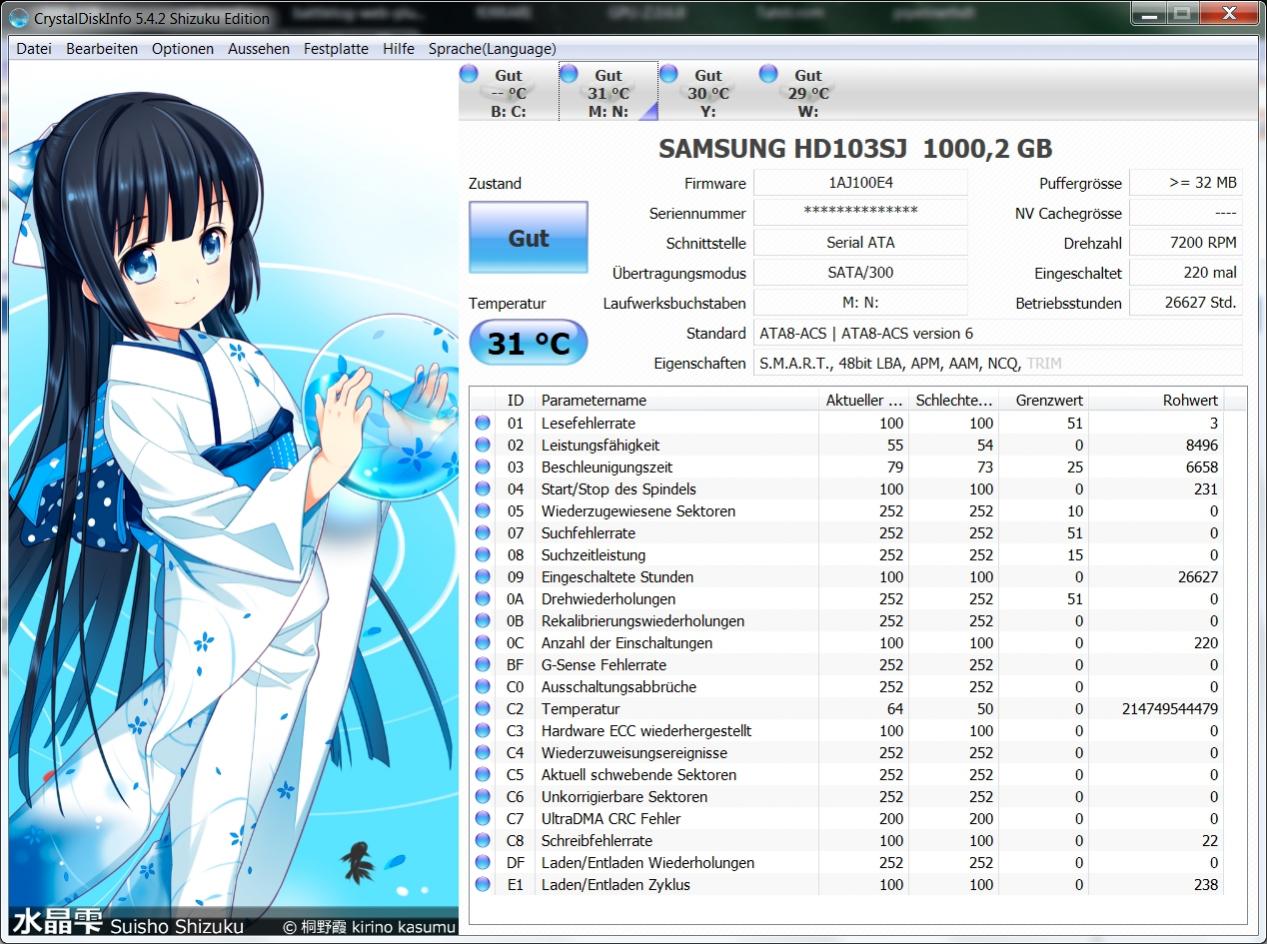
Task: Click the Eingeschaltet field 220 mal
Action: point(1186,273)
